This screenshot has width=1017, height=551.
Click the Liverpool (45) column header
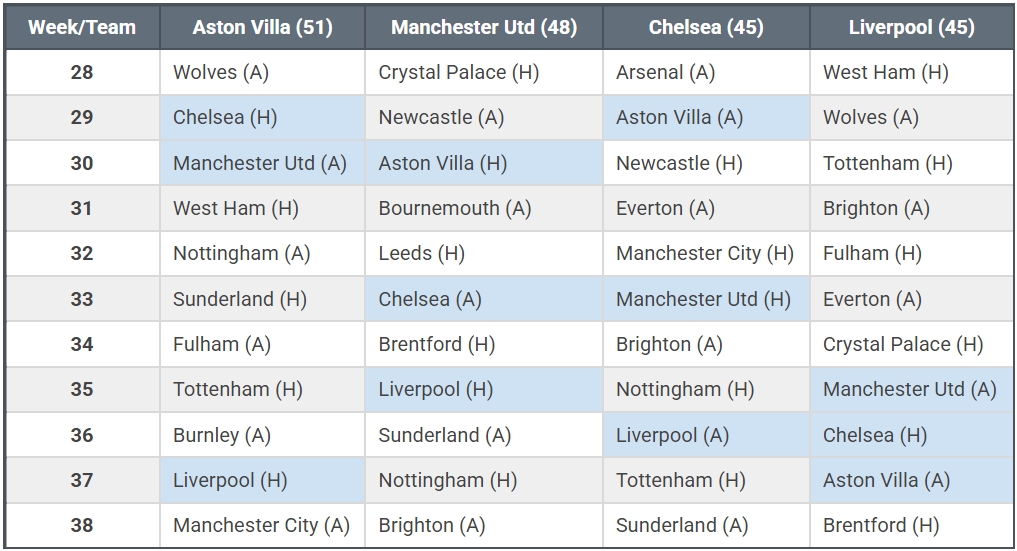coord(911,27)
